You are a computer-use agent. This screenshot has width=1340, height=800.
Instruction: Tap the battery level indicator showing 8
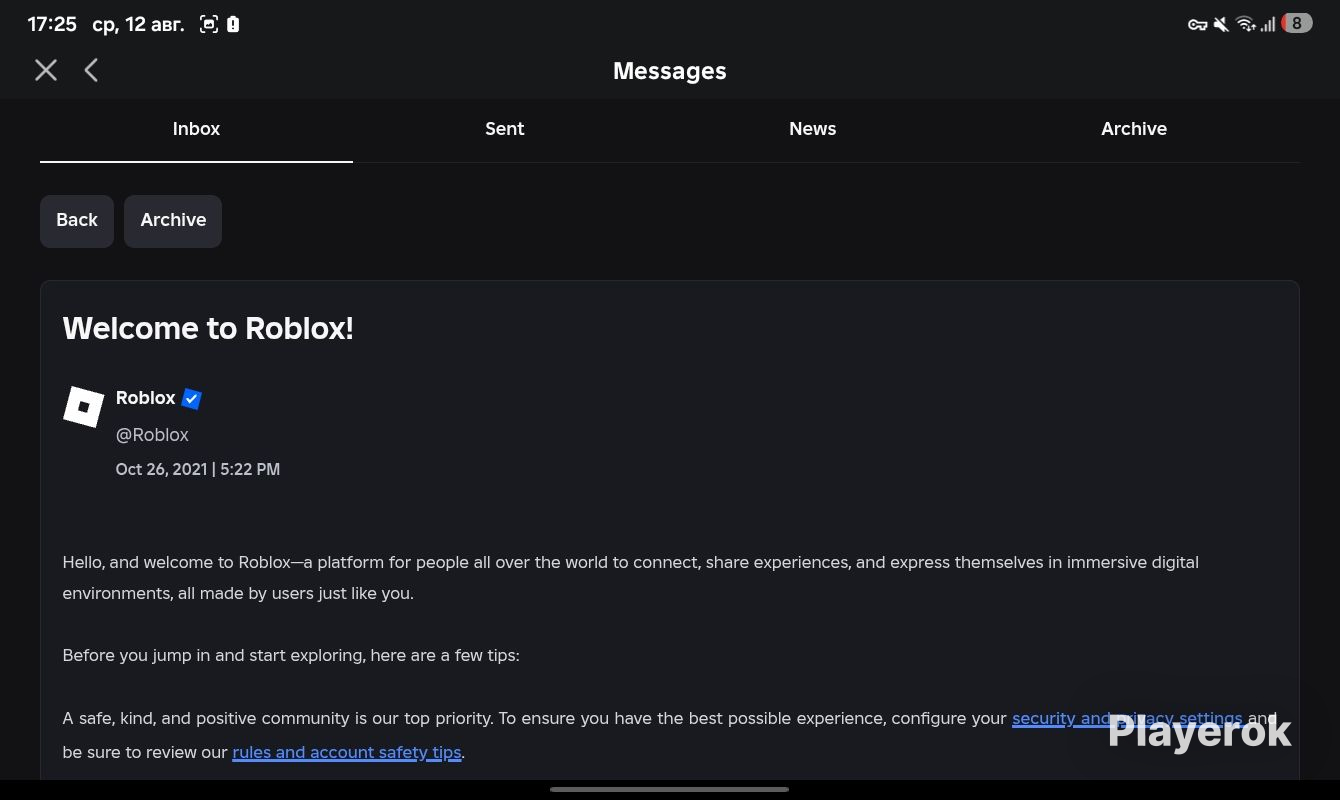click(x=1297, y=23)
